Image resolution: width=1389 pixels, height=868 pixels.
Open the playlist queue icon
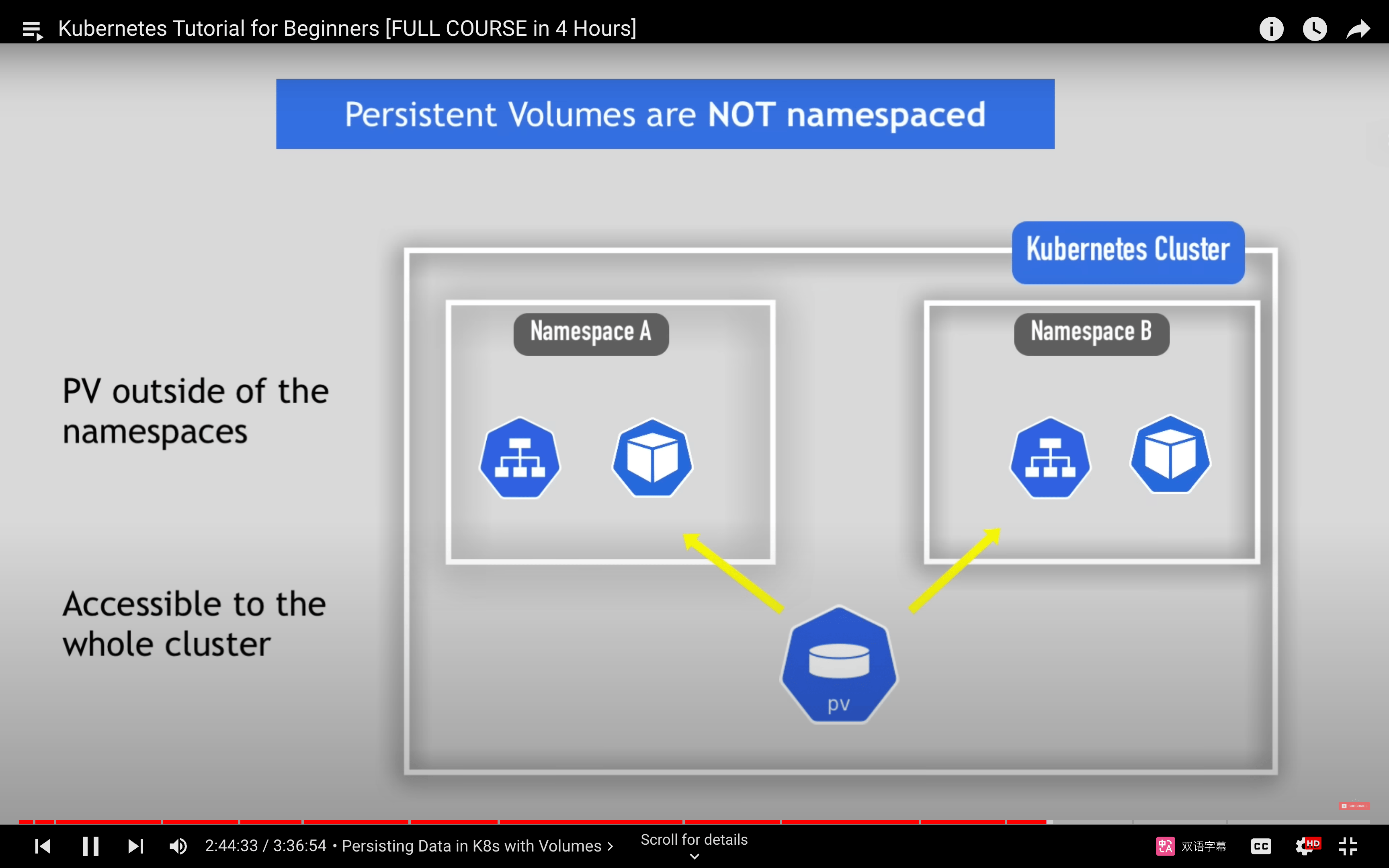point(32,29)
